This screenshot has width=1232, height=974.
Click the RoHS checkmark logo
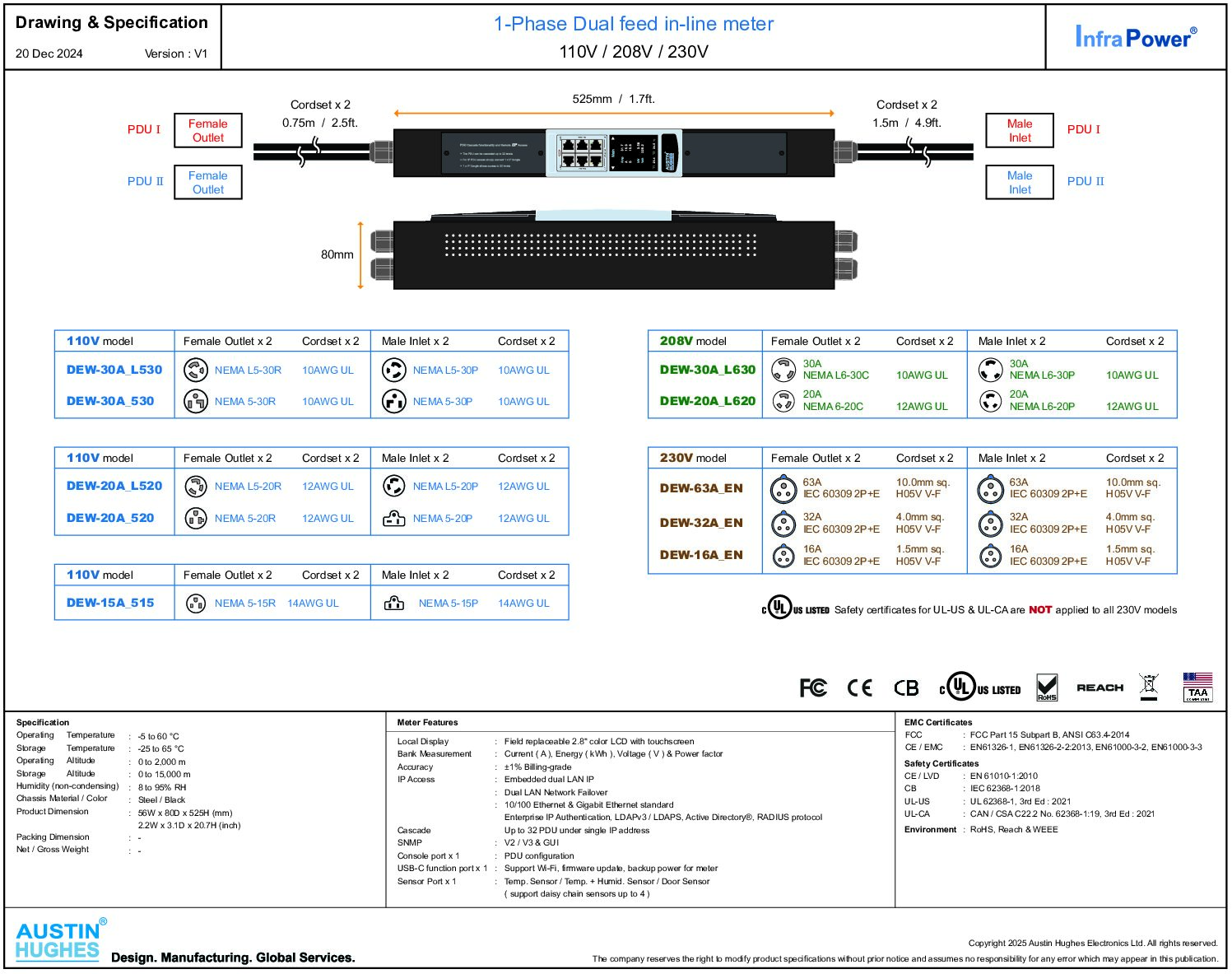1047,687
